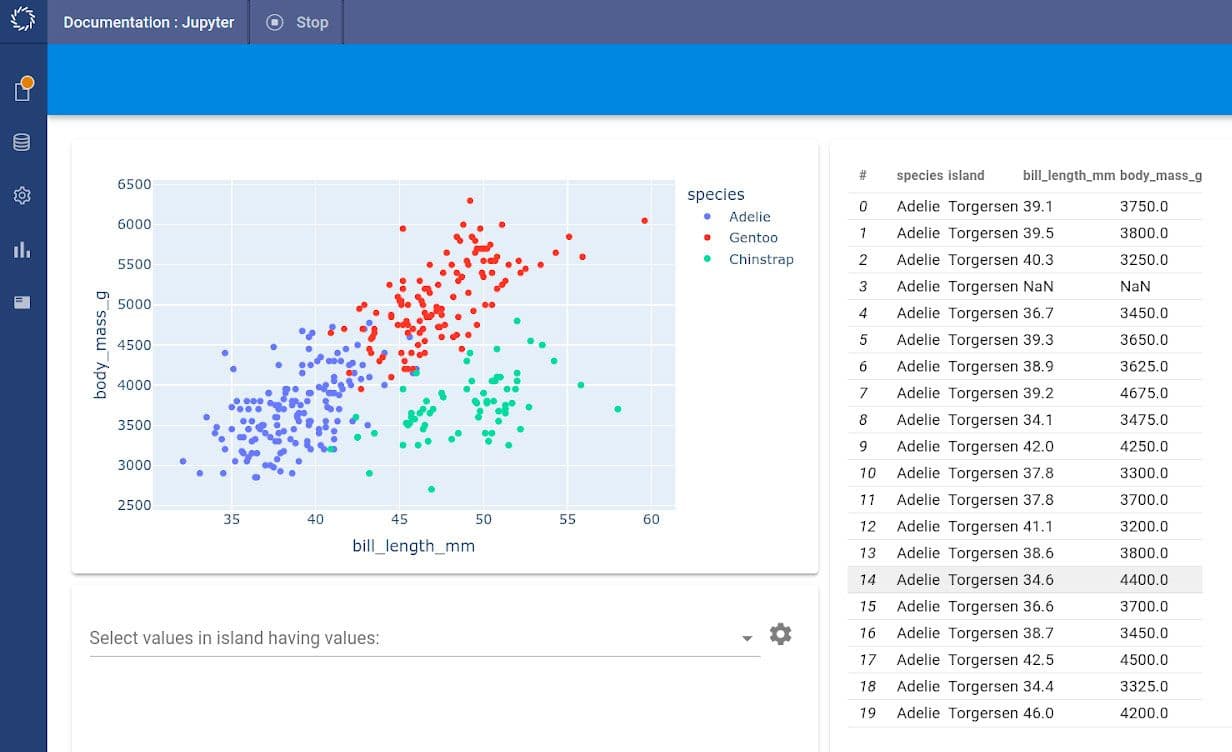This screenshot has width=1232, height=752.
Task: Open the documents icon with orange badge
Action: pos(22,91)
